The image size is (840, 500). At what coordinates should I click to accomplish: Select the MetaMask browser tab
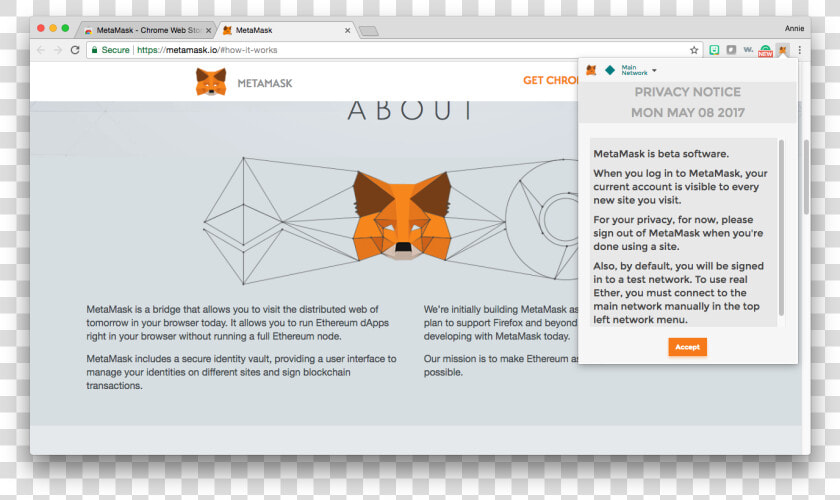point(287,31)
